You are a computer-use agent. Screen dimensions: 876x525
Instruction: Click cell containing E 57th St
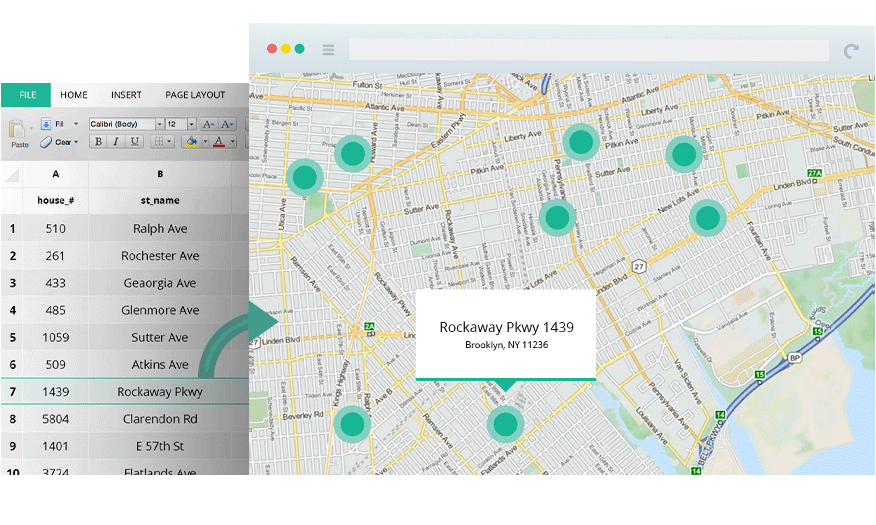160,446
